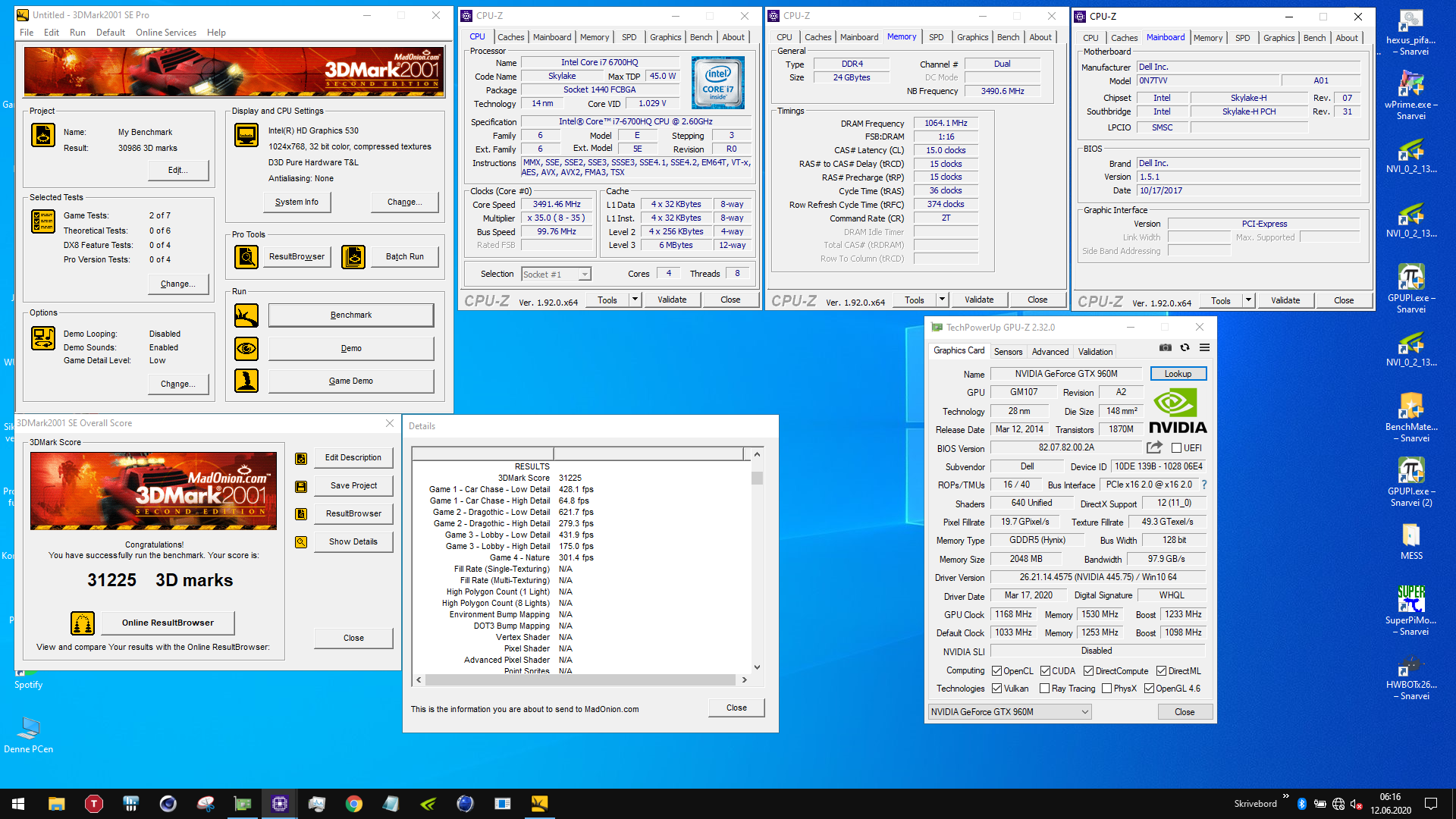This screenshot has height=819, width=1456.
Task: Click the Save Project floppy icon
Action: tap(301, 486)
